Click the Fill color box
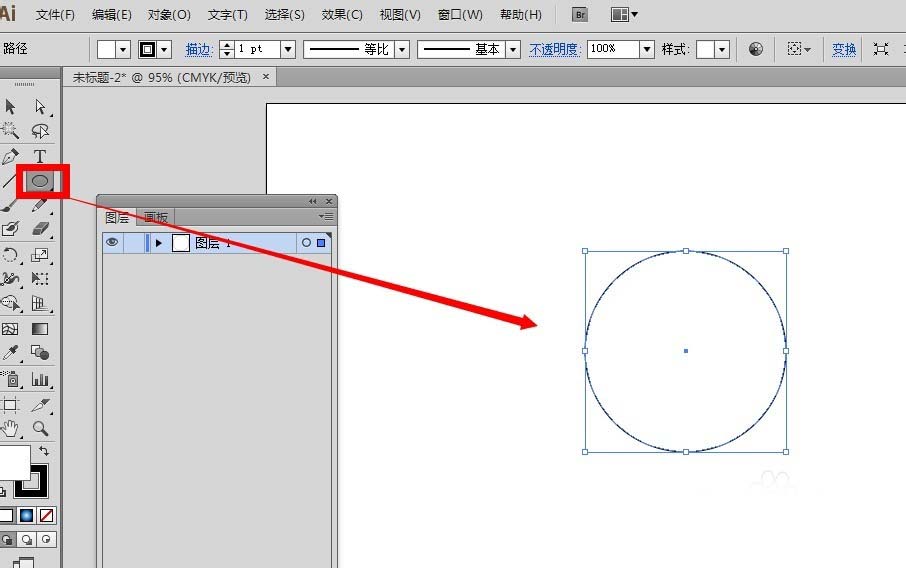 click(14, 462)
